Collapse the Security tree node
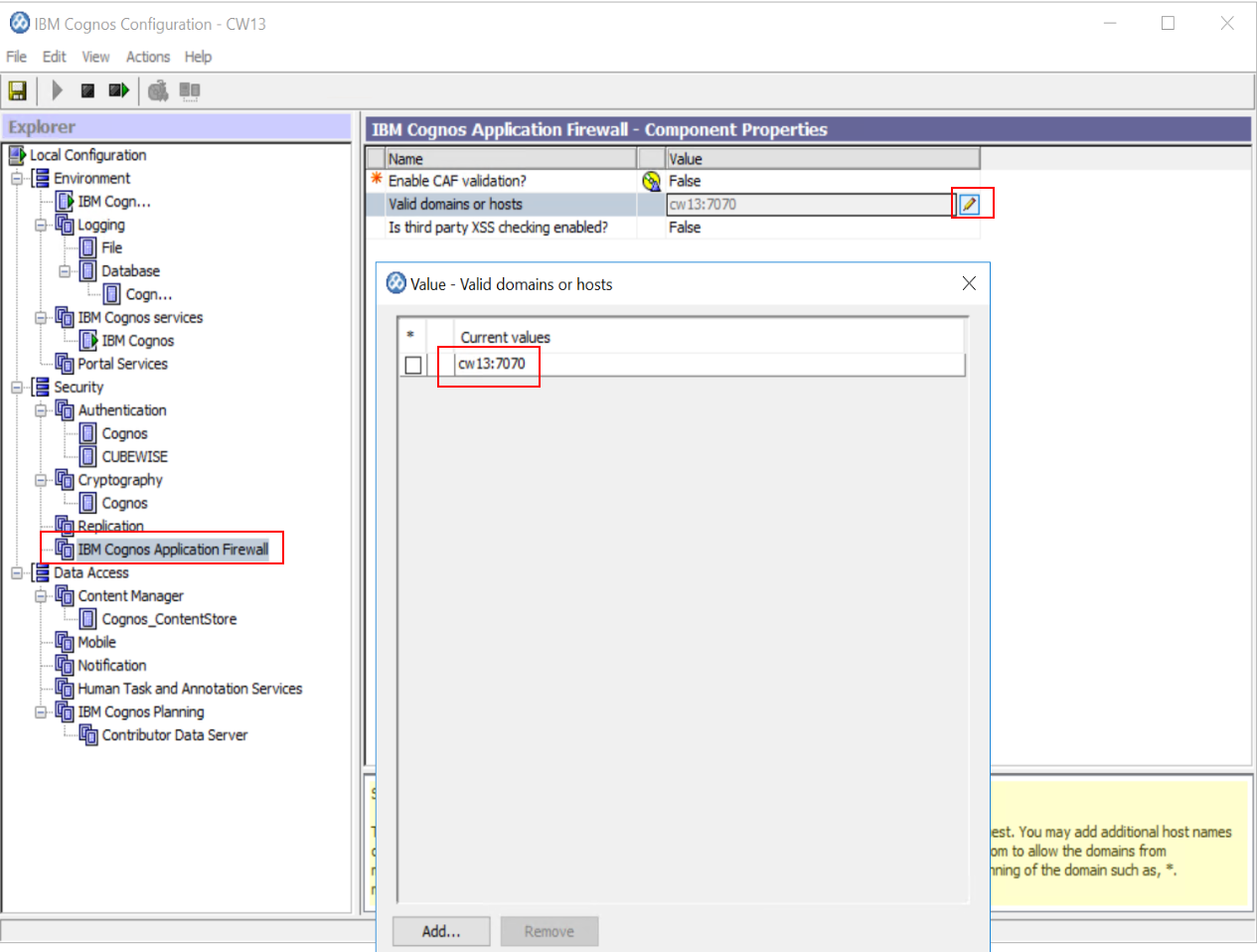 tap(17, 388)
